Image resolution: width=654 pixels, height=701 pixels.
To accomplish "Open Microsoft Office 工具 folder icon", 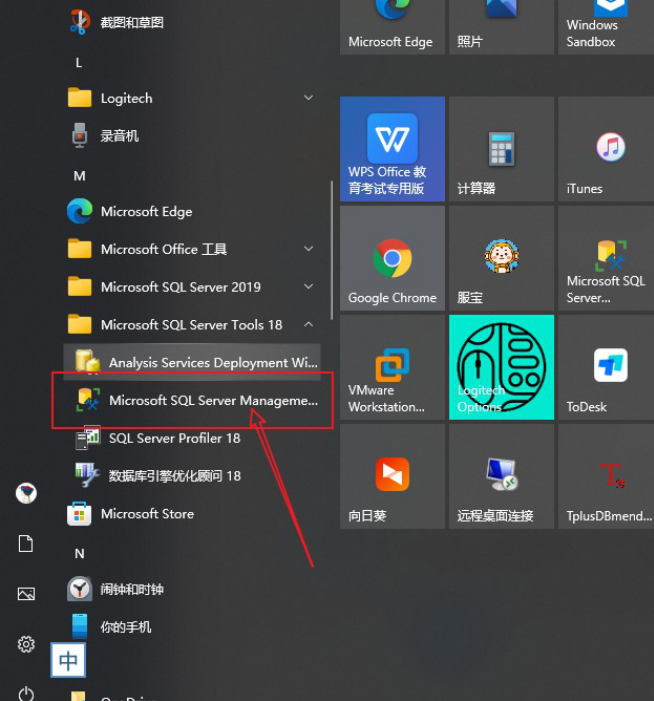I will coord(80,249).
